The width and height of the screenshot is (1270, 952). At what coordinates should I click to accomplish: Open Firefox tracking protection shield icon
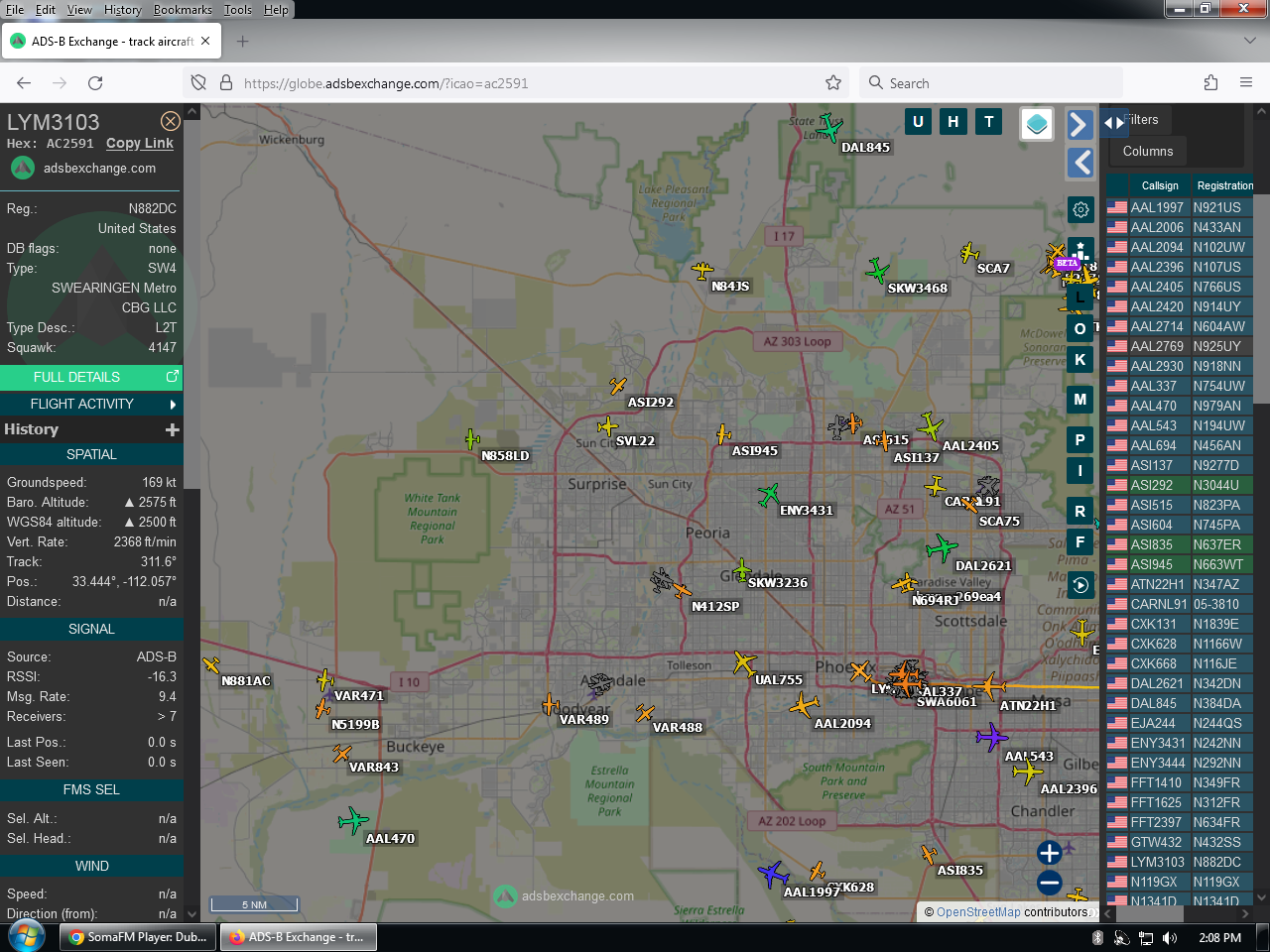click(x=198, y=83)
